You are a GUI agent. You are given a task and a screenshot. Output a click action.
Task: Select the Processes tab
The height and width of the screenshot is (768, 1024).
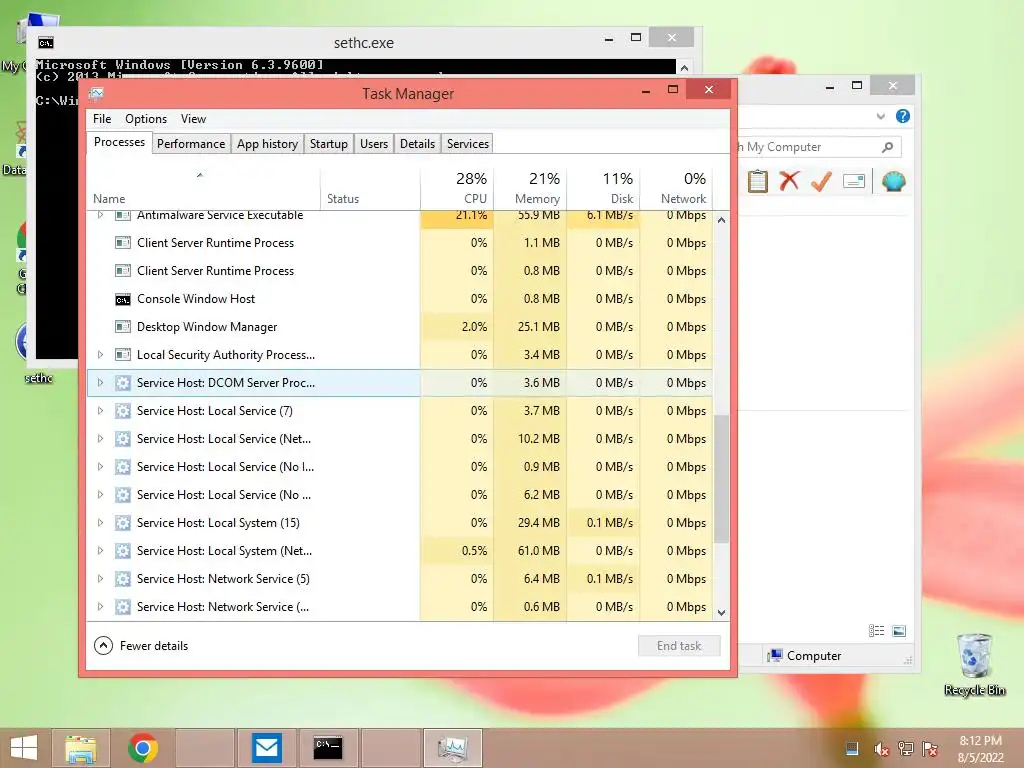click(120, 142)
